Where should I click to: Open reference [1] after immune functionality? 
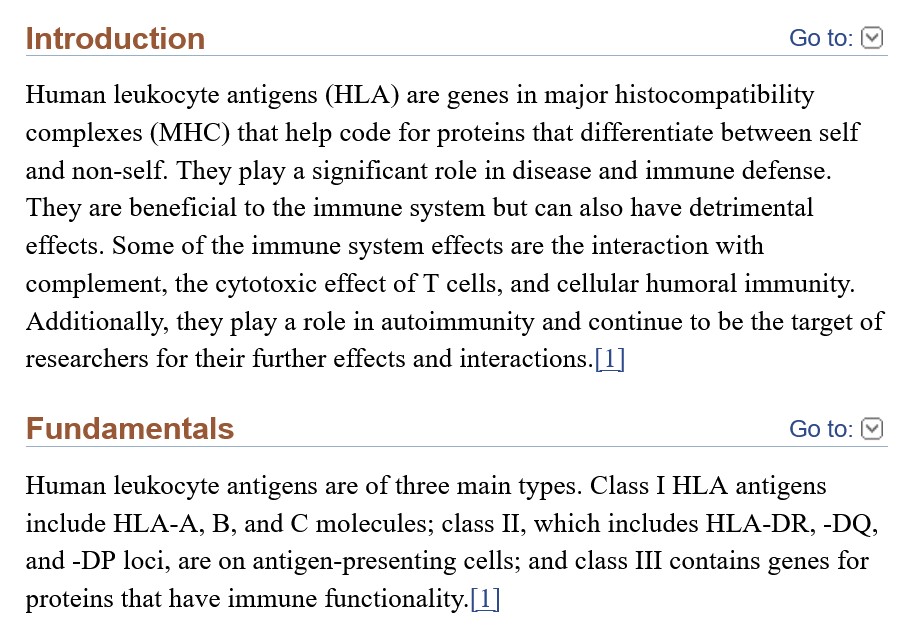click(x=485, y=599)
